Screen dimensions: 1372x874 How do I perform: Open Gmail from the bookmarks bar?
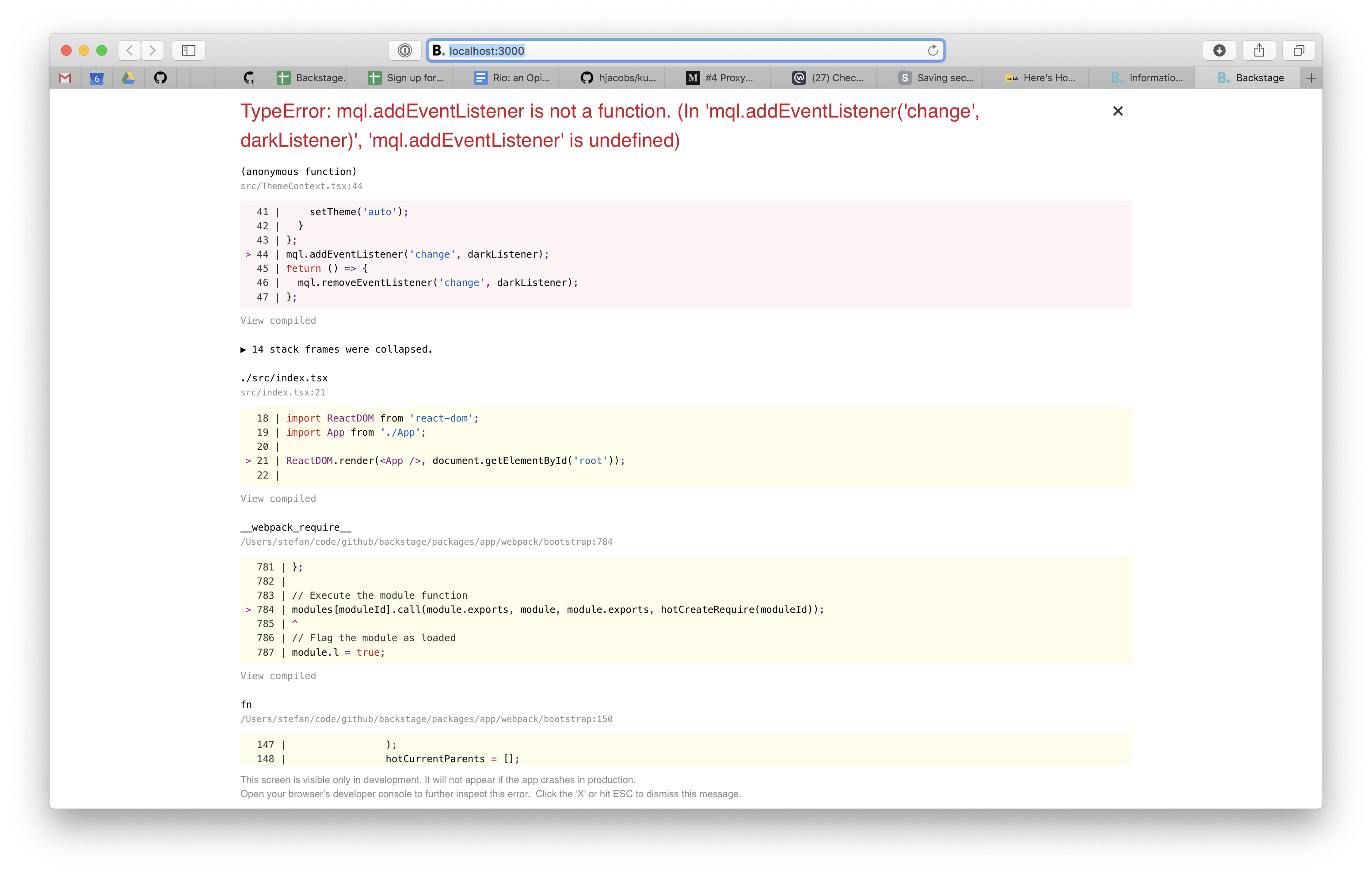click(65, 78)
